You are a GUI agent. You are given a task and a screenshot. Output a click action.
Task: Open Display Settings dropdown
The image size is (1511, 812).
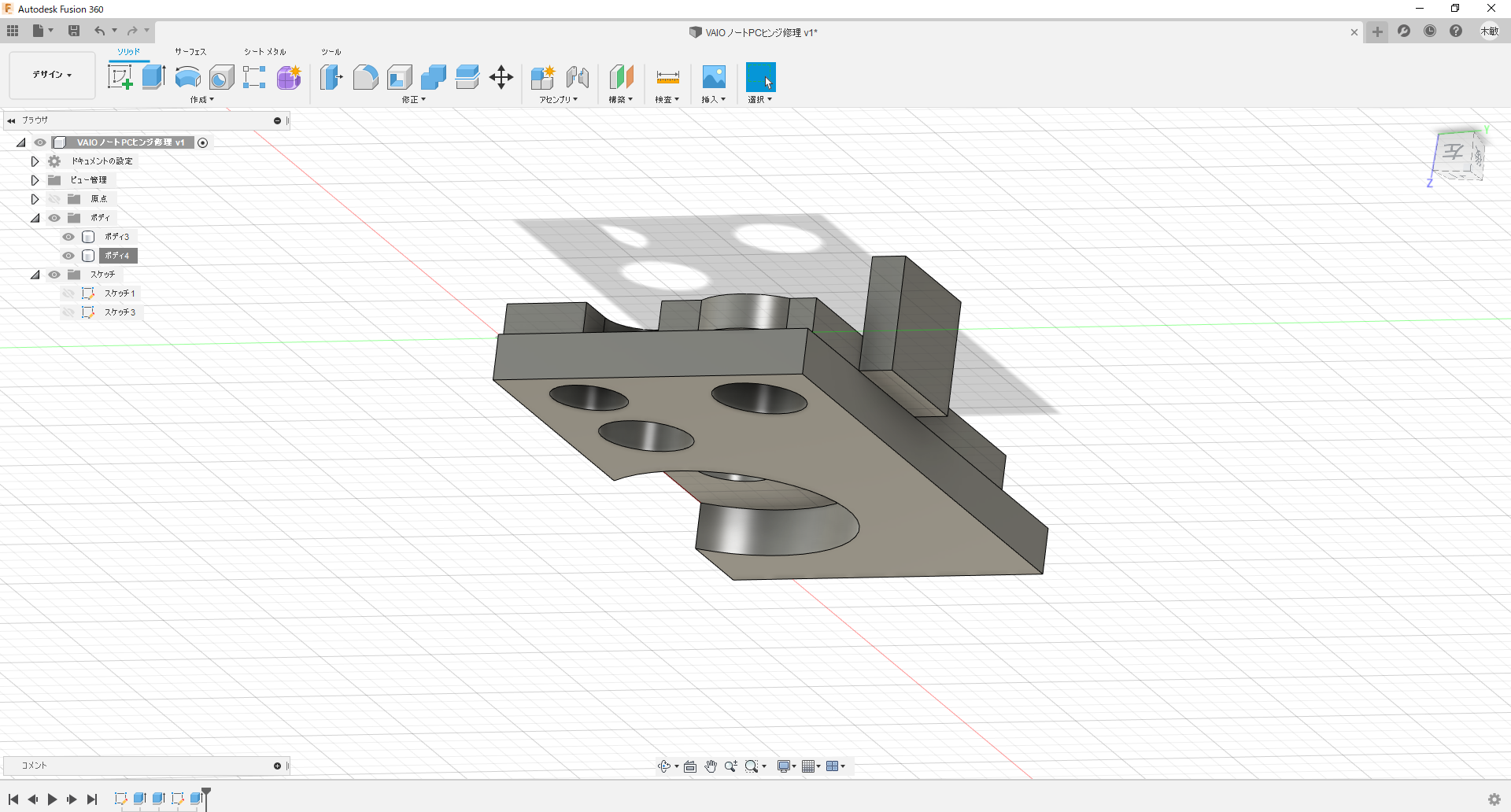787,766
